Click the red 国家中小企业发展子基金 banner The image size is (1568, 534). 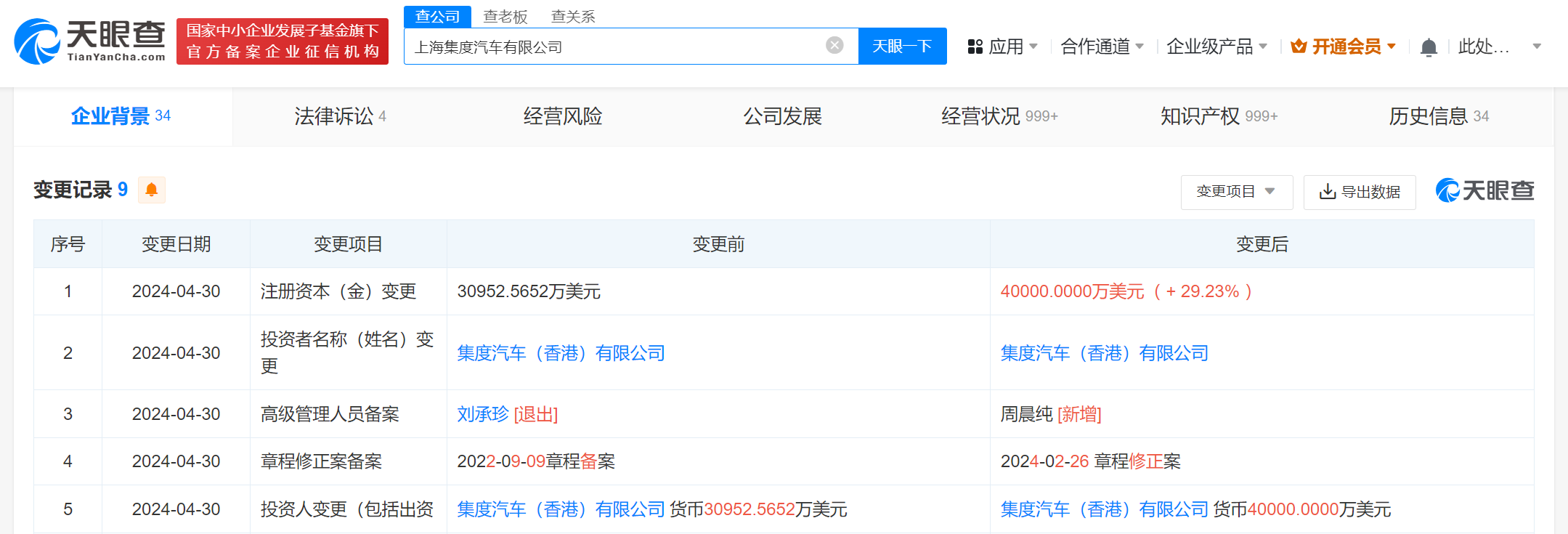[x=283, y=41]
